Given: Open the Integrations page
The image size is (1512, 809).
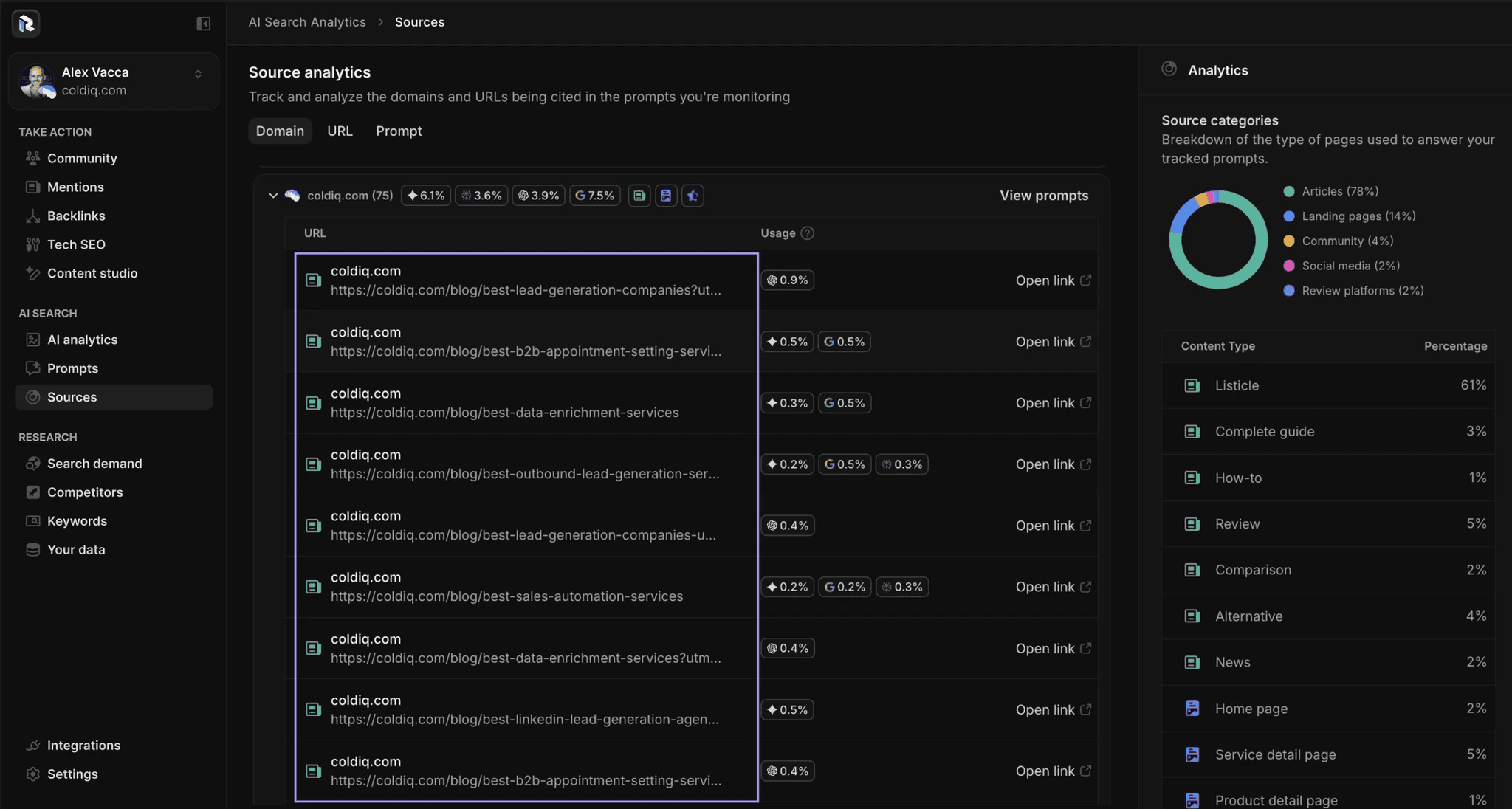Looking at the screenshot, I should (x=83, y=746).
